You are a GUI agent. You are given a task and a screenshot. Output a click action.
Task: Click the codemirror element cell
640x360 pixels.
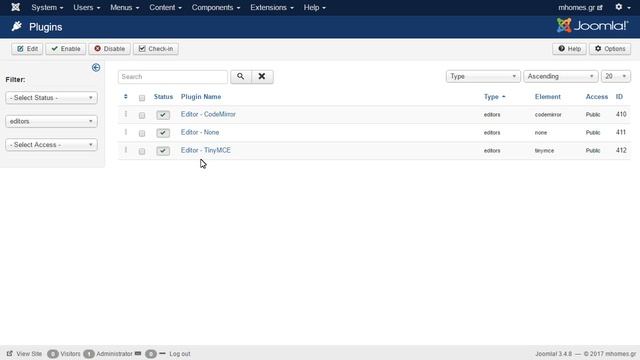point(548,115)
